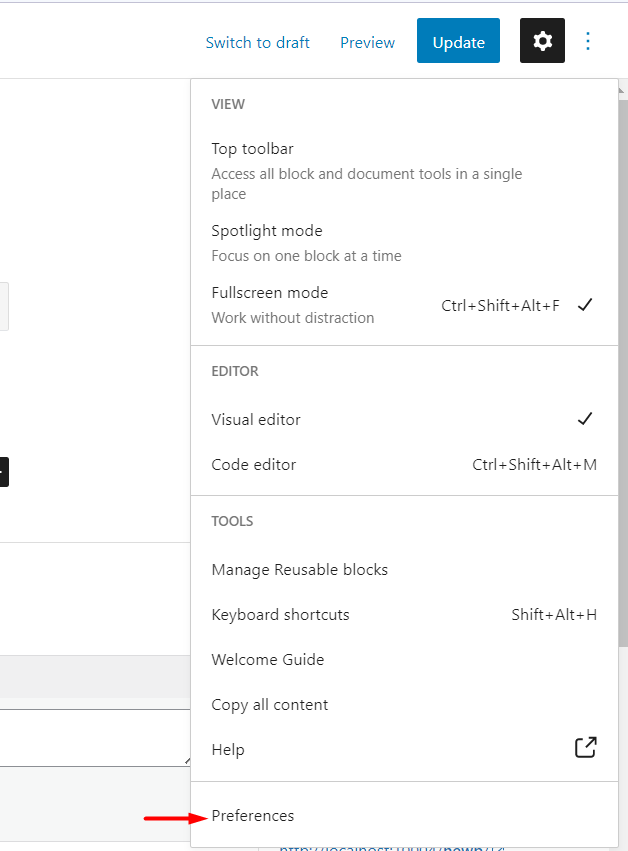This screenshot has width=628, height=851.
Task: Launch the Welcome Guide
Action: (267, 660)
